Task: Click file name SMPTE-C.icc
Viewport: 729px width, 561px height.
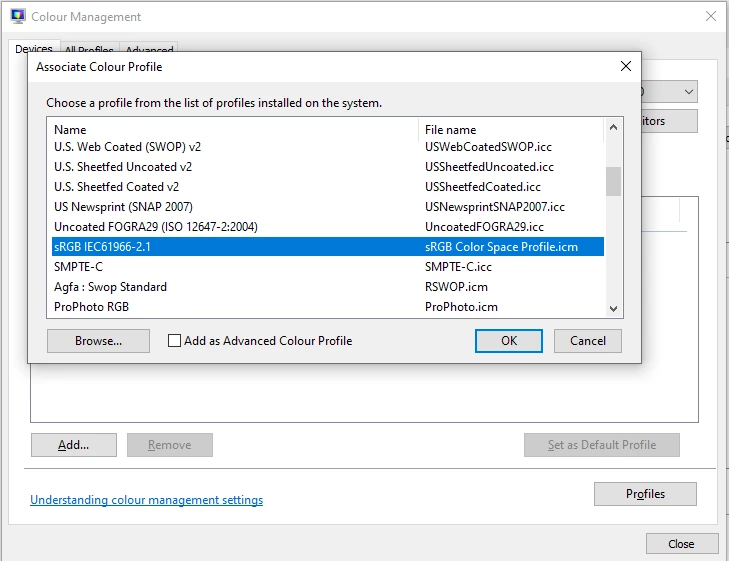Action: (458, 267)
